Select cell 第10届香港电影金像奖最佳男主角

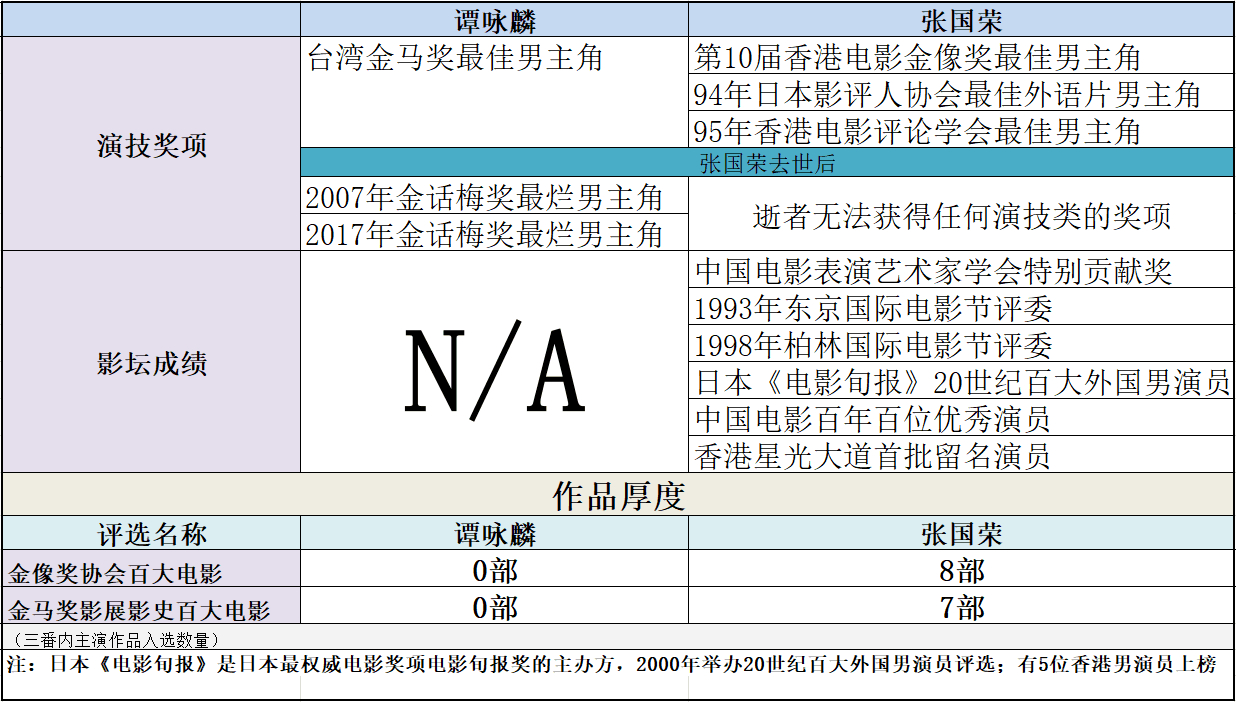click(x=962, y=56)
